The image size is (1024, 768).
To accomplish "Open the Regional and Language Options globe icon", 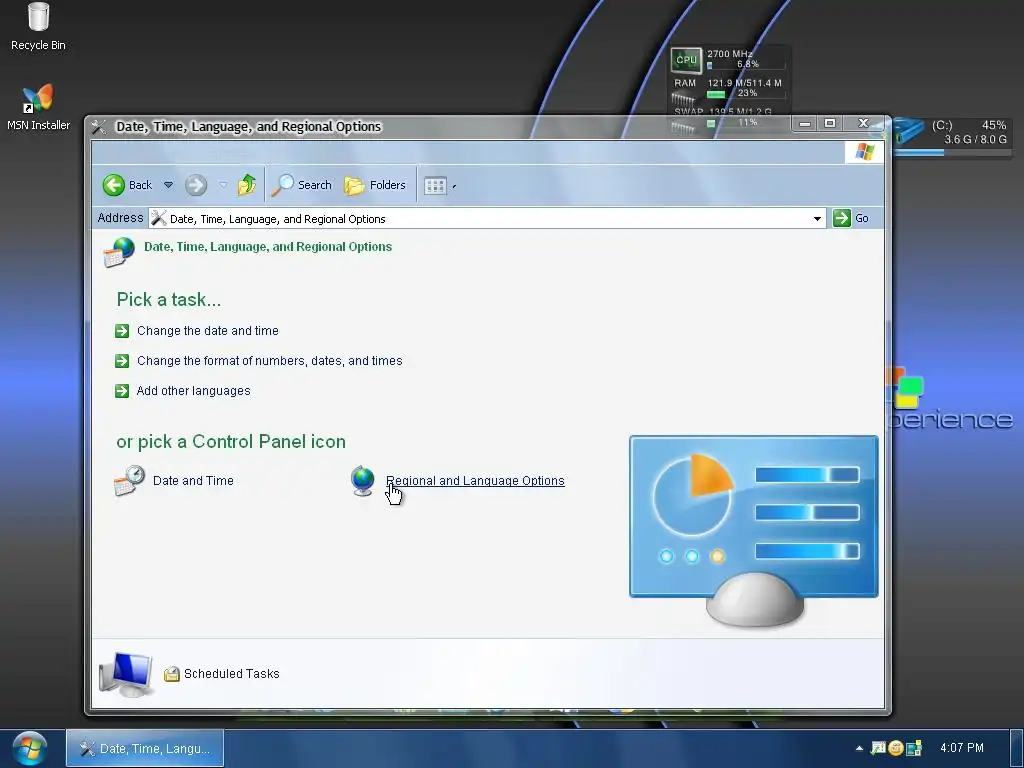I will click(x=362, y=481).
